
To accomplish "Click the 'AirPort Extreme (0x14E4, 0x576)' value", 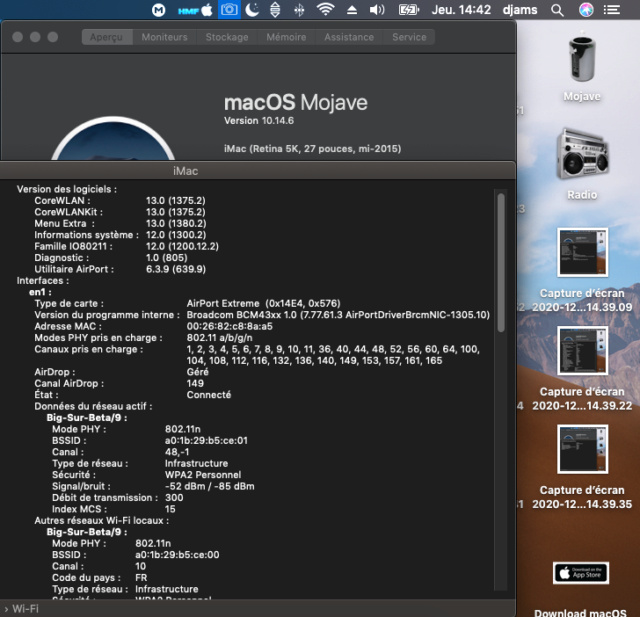I will 263,304.
